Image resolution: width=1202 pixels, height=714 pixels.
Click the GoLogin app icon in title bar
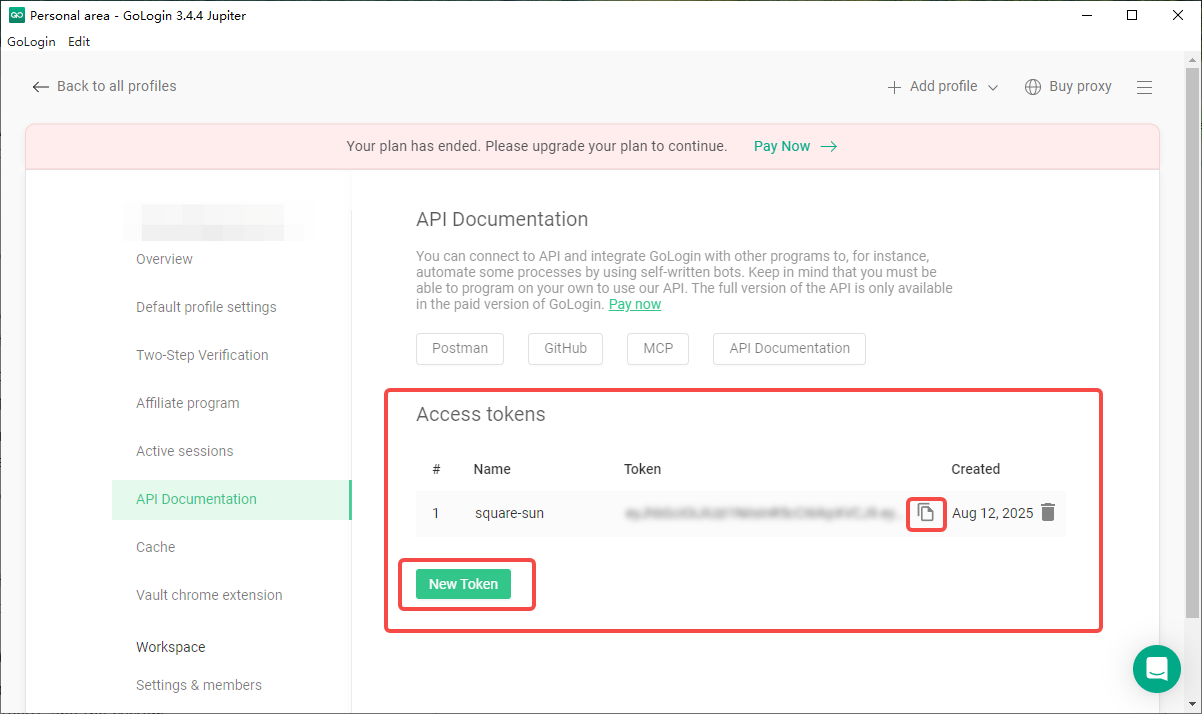click(x=16, y=15)
